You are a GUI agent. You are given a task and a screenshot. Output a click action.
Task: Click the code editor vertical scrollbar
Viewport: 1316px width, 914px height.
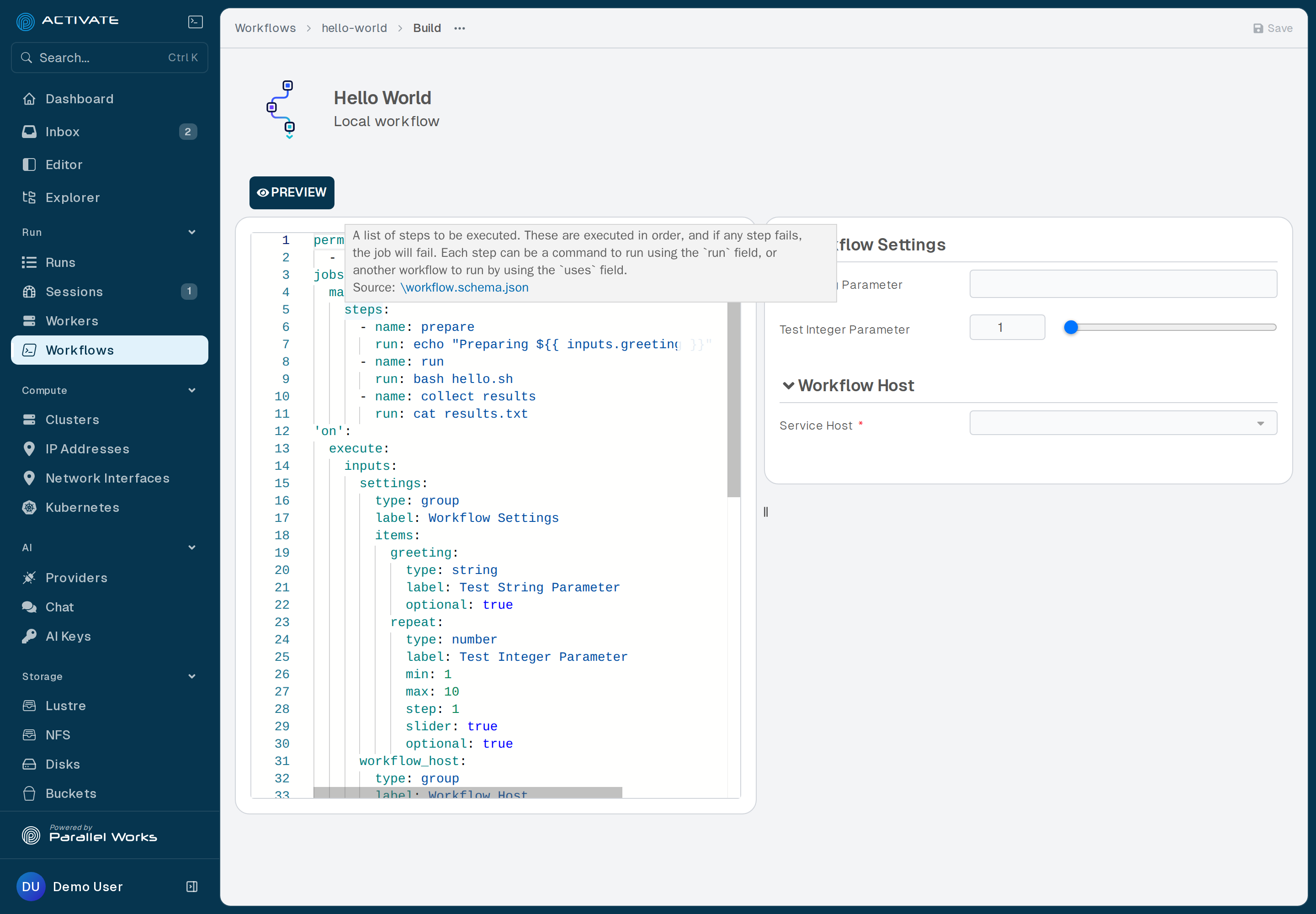(733, 399)
